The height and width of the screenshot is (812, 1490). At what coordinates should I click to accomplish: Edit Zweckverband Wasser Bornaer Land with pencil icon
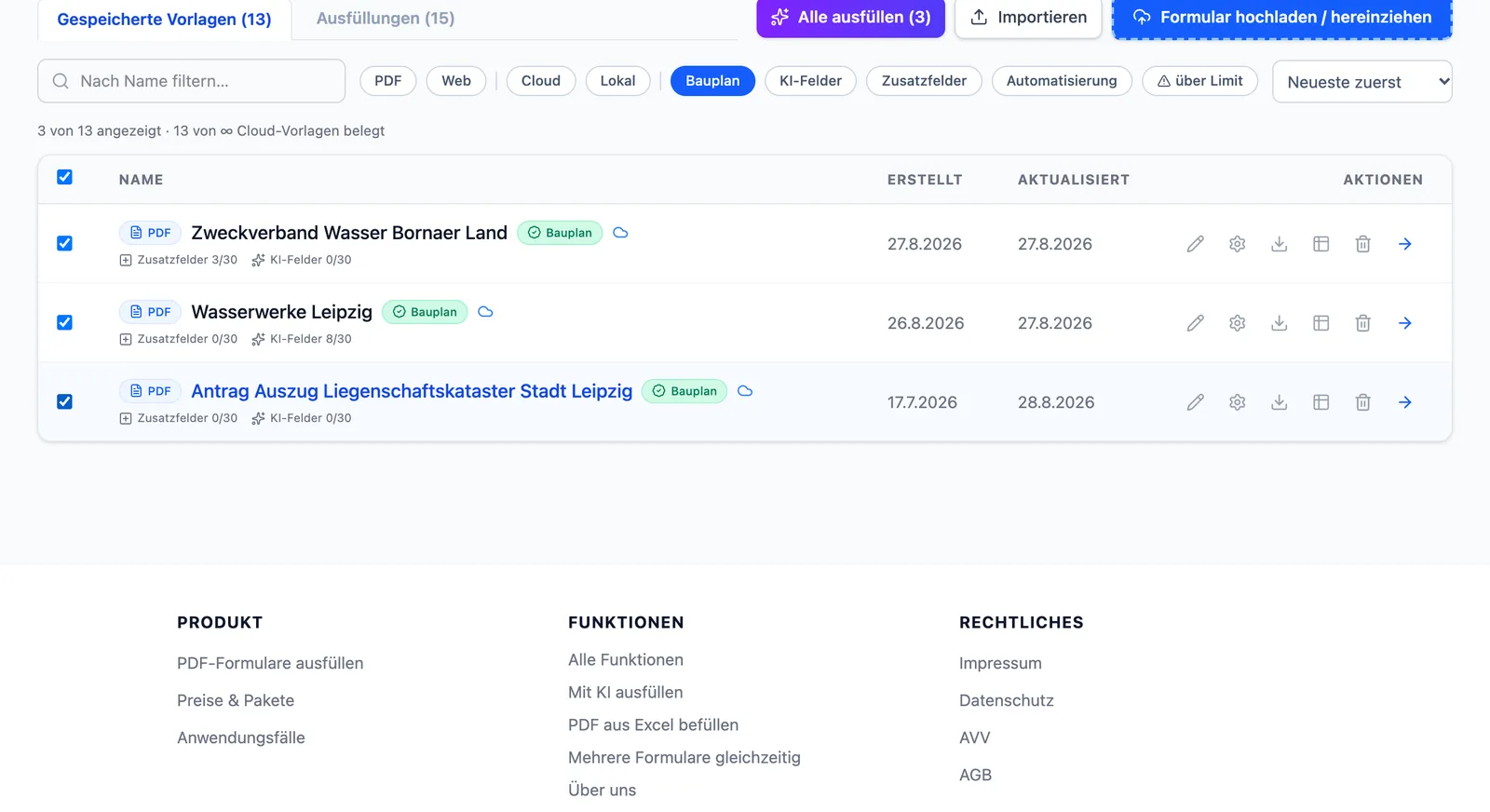[x=1195, y=244]
